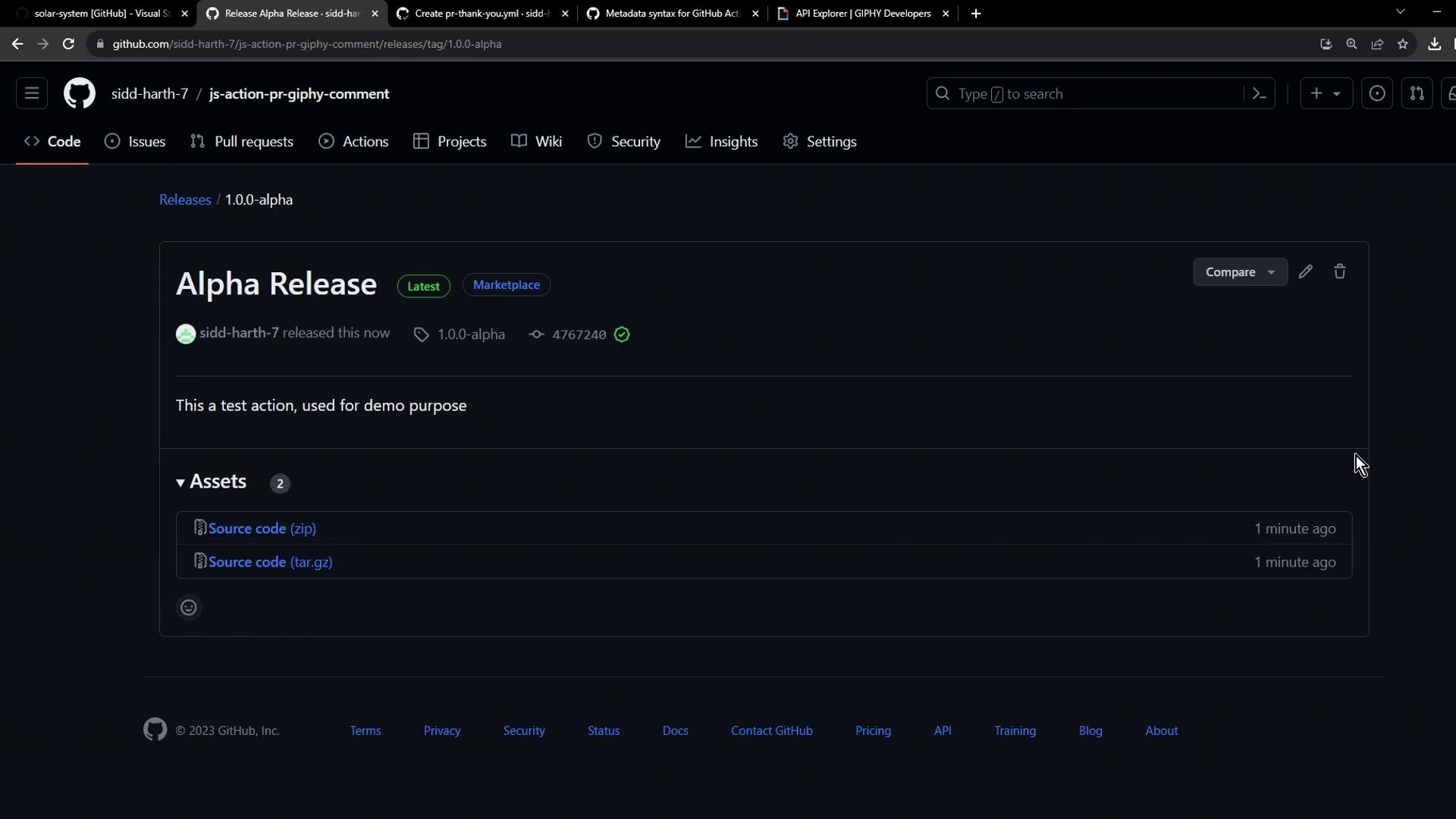Open the command palette icon
The height and width of the screenshot is (819, 1456).
[x=1260, y=93]
